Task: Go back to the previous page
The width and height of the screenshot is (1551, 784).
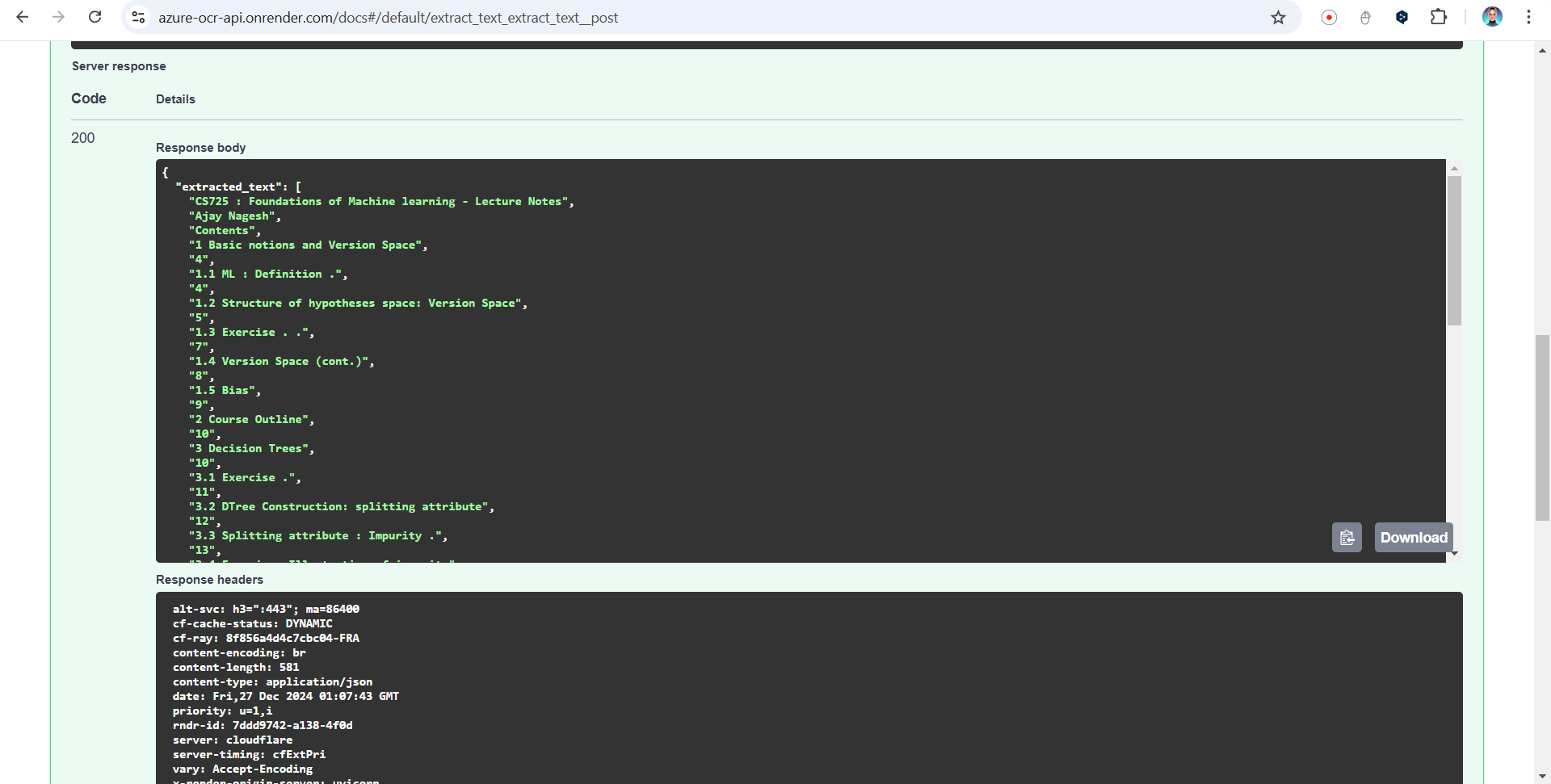Action: [x=23, y=18]
